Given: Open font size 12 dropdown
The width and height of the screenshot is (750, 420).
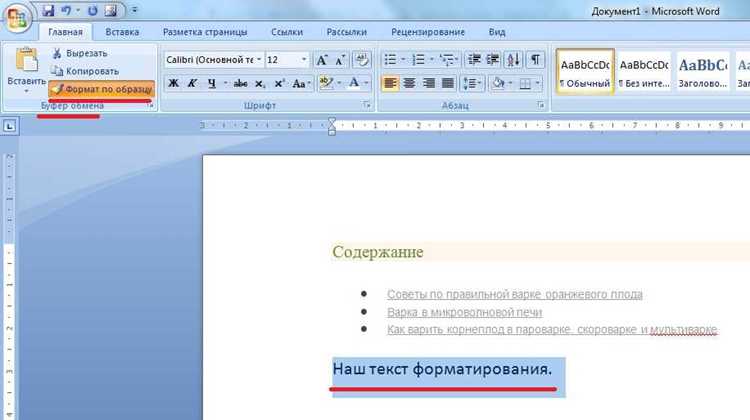Looking at the screenshot, I should tap(304, 60).
